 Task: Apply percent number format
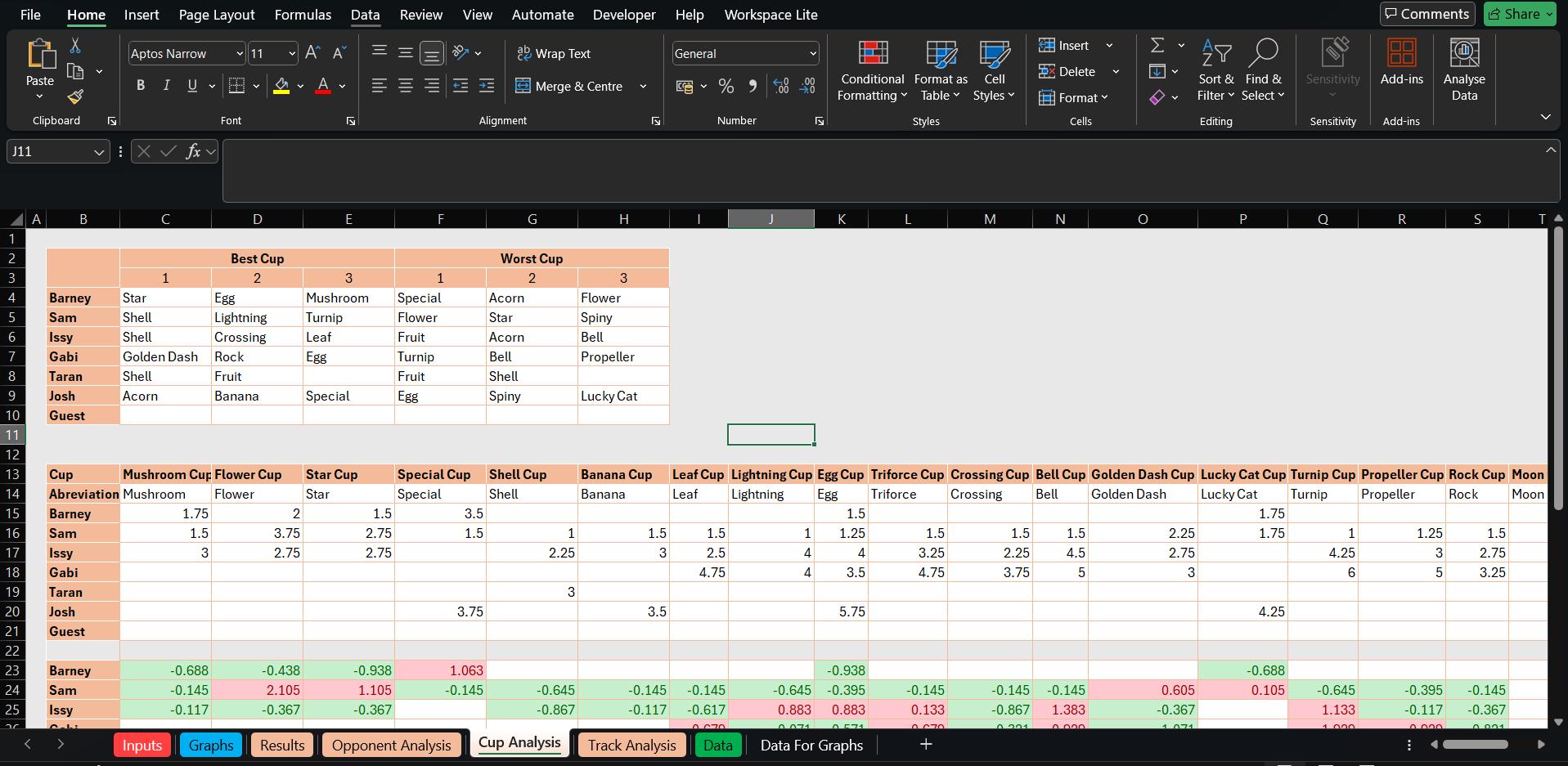[x=725, y=86]
